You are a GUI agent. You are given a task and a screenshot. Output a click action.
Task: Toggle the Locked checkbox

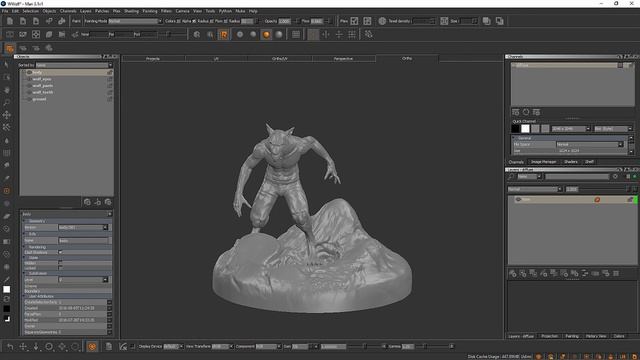coord(60,268)
